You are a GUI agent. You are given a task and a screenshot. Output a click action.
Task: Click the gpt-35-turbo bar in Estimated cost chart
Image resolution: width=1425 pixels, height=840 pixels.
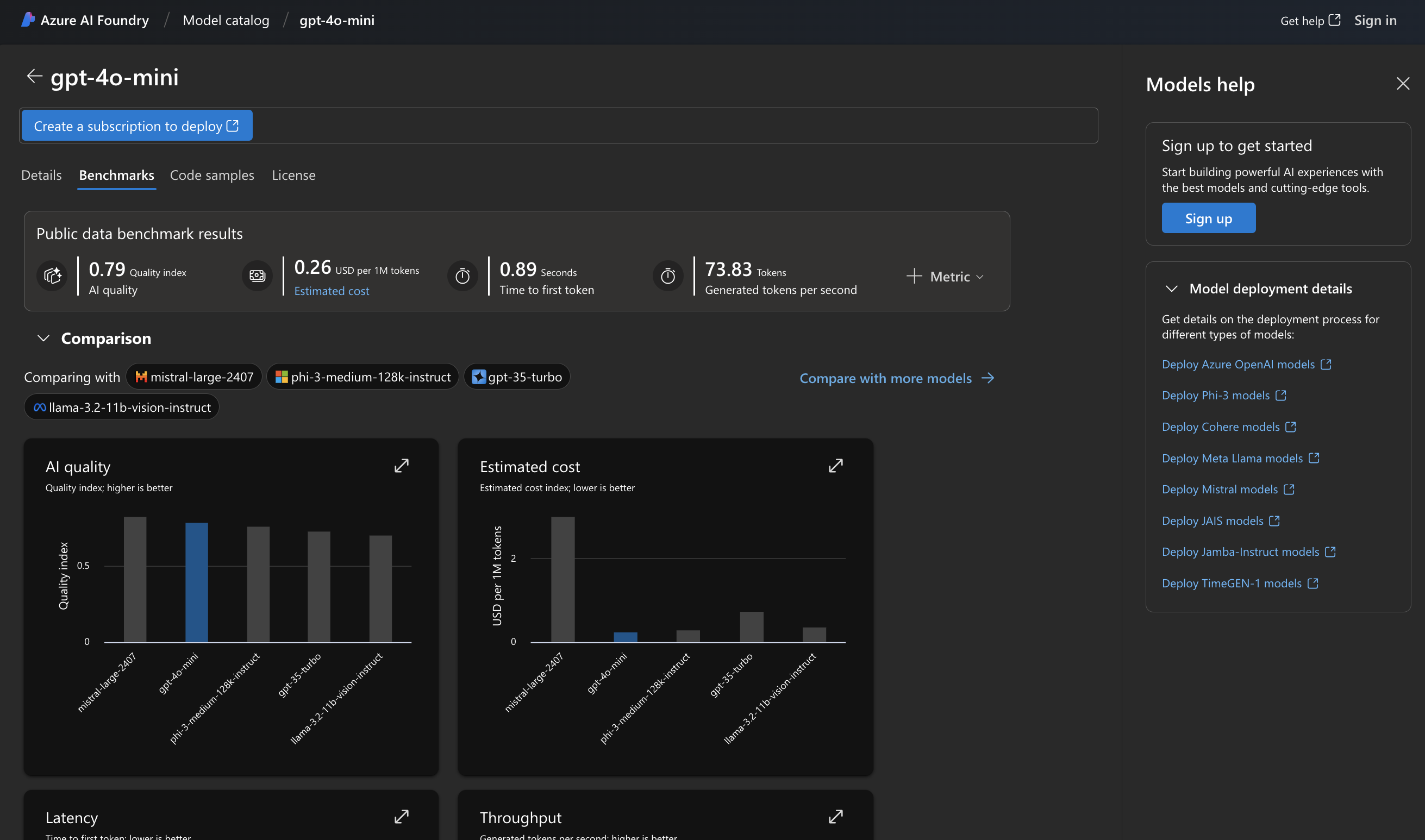click(751, 626)
